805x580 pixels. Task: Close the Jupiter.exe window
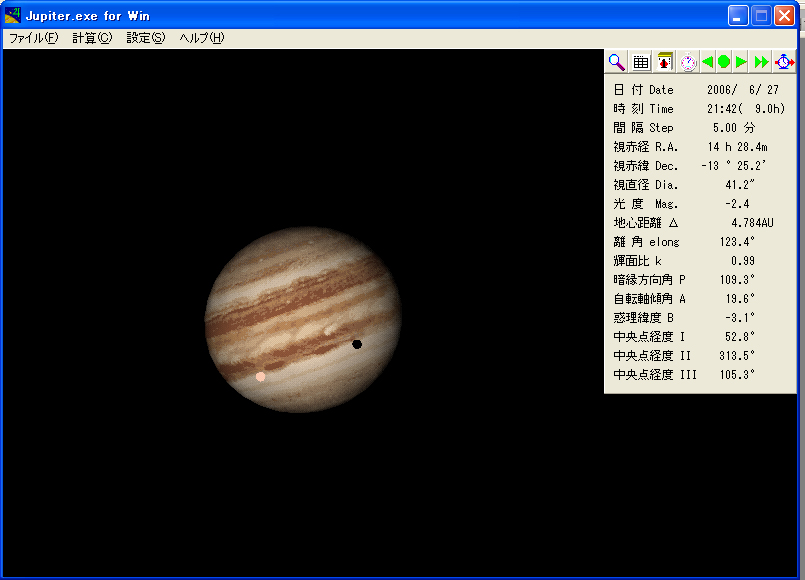click(x=784, y=16)
